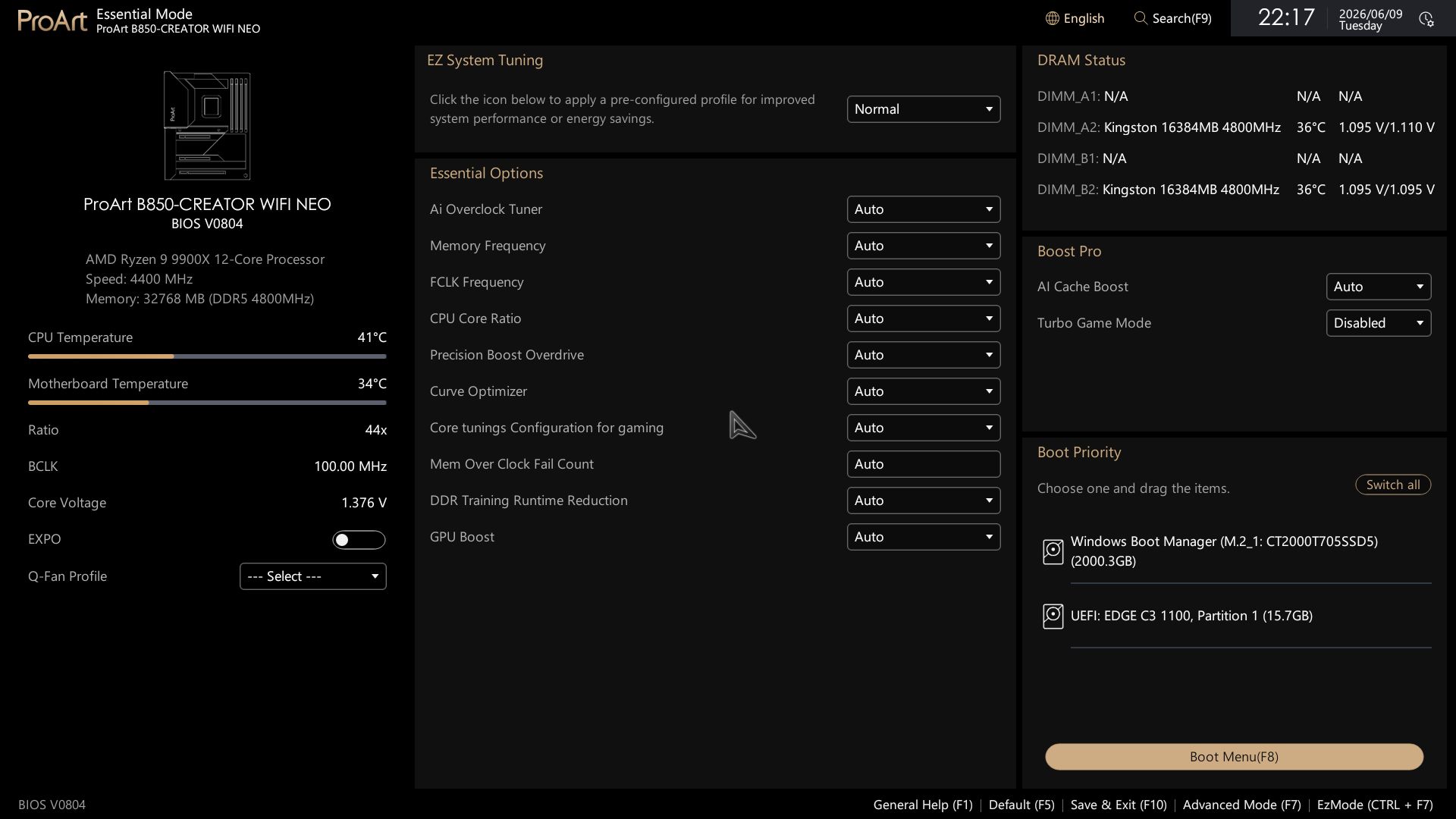Click the globe language icon
The width and height of the screenshot is (1456, 819).
coord(1052,18)
